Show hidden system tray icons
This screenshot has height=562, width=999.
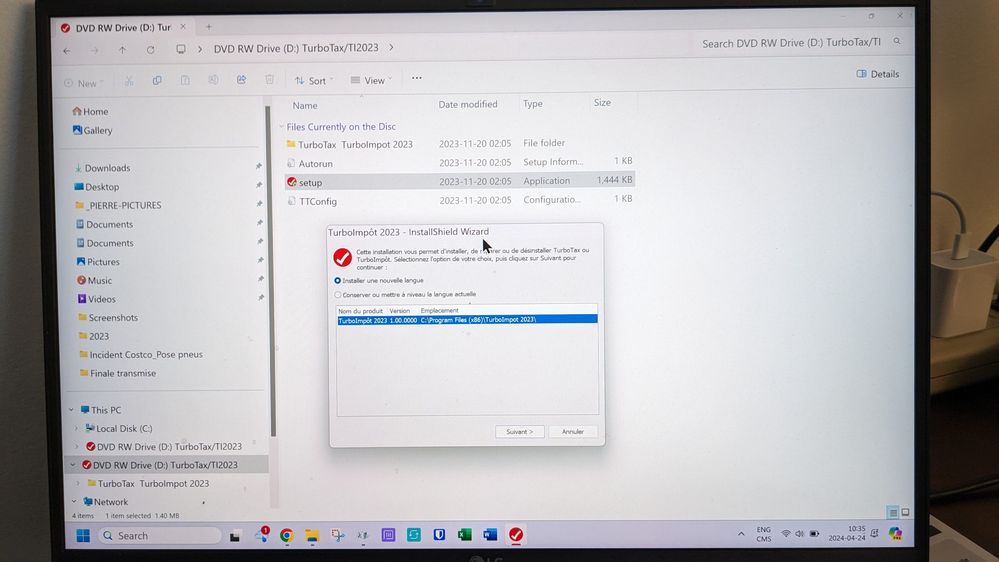[741, 534]
